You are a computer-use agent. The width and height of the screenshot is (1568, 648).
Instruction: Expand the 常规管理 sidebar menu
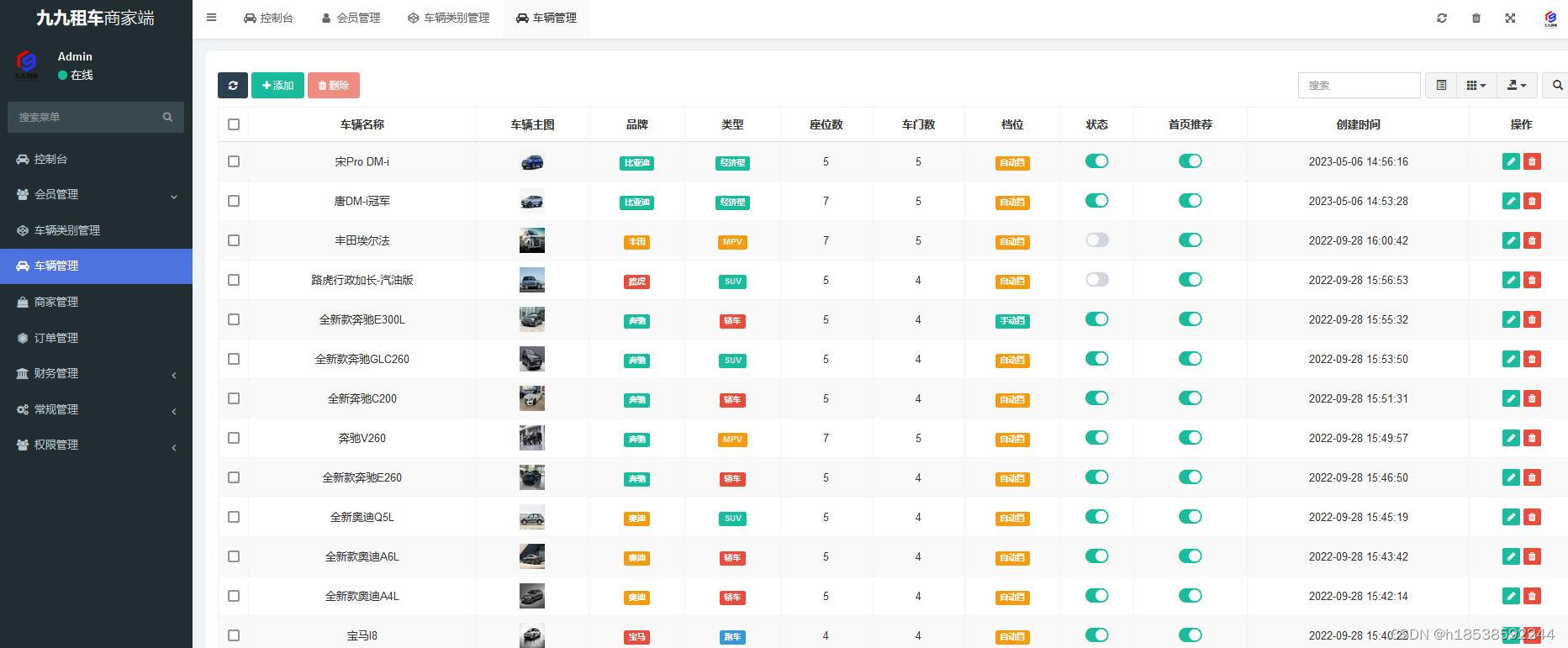(96, 409)
